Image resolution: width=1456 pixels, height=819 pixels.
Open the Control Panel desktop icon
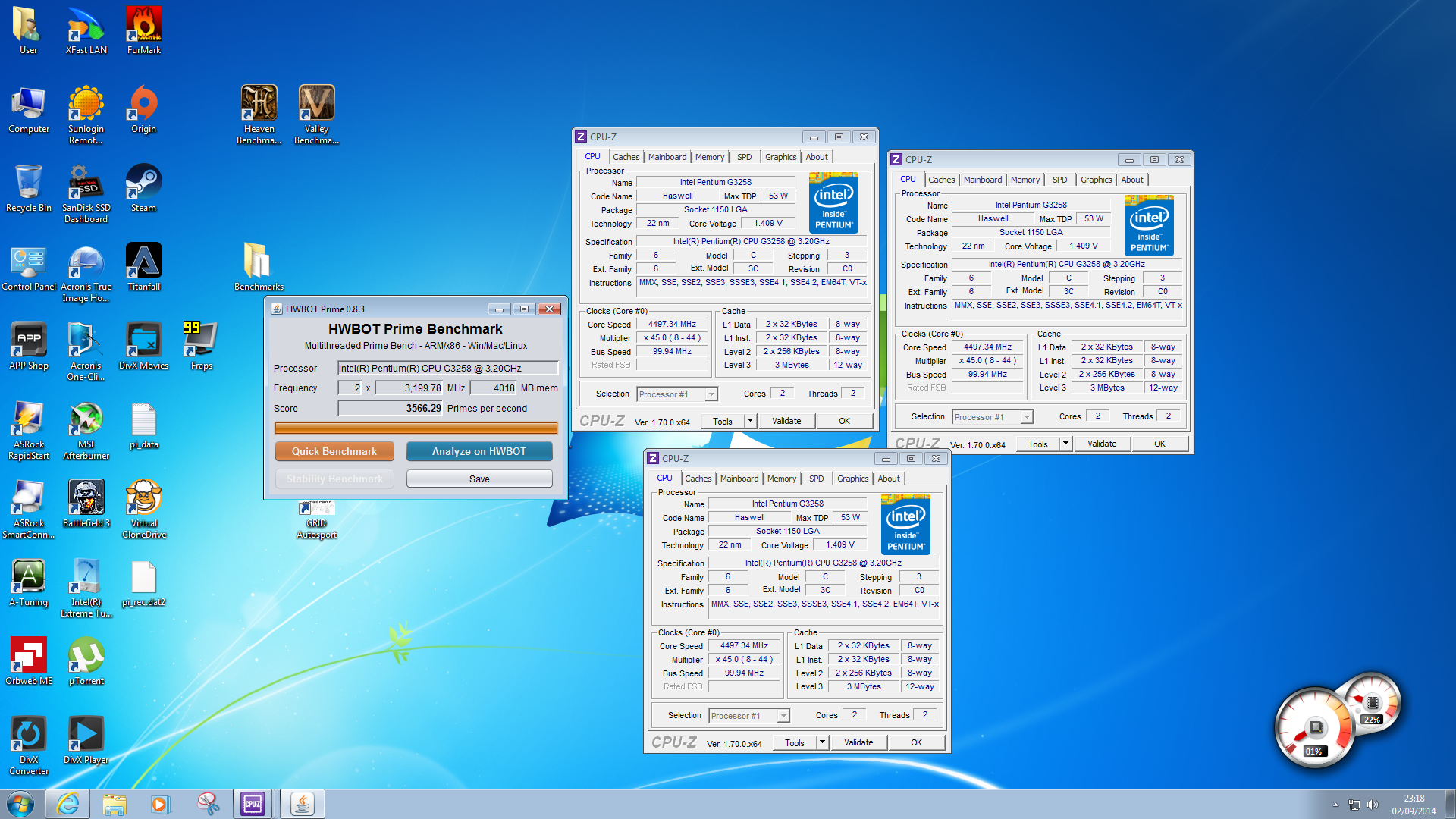(x=29, y=267)
